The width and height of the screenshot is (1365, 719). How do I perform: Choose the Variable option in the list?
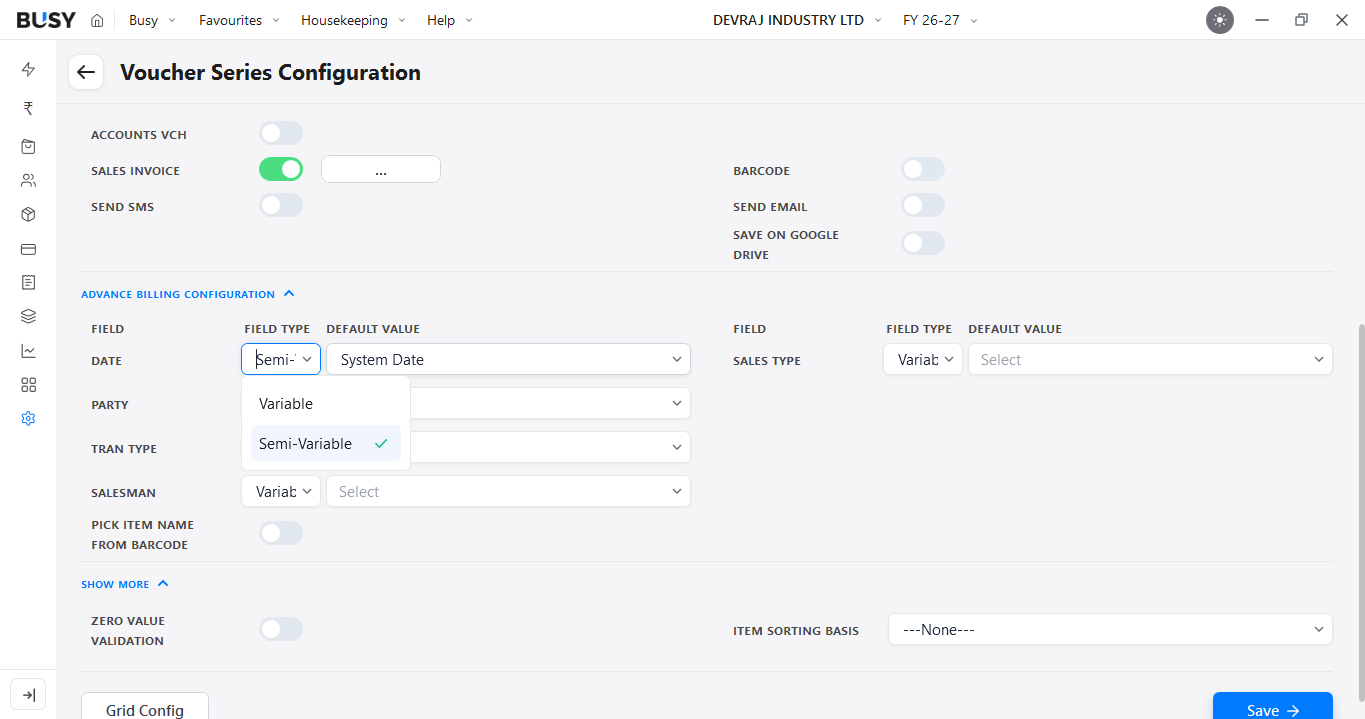point(326,404)
